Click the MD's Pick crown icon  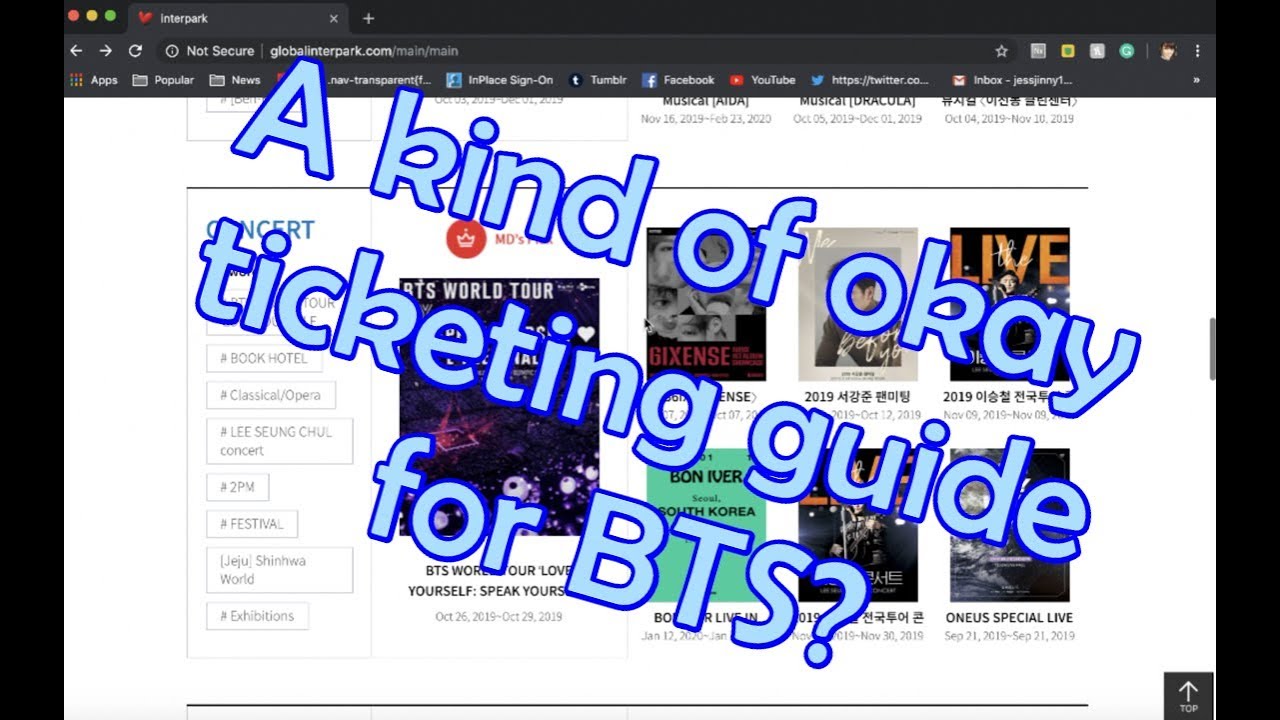(x=465, y=238)
